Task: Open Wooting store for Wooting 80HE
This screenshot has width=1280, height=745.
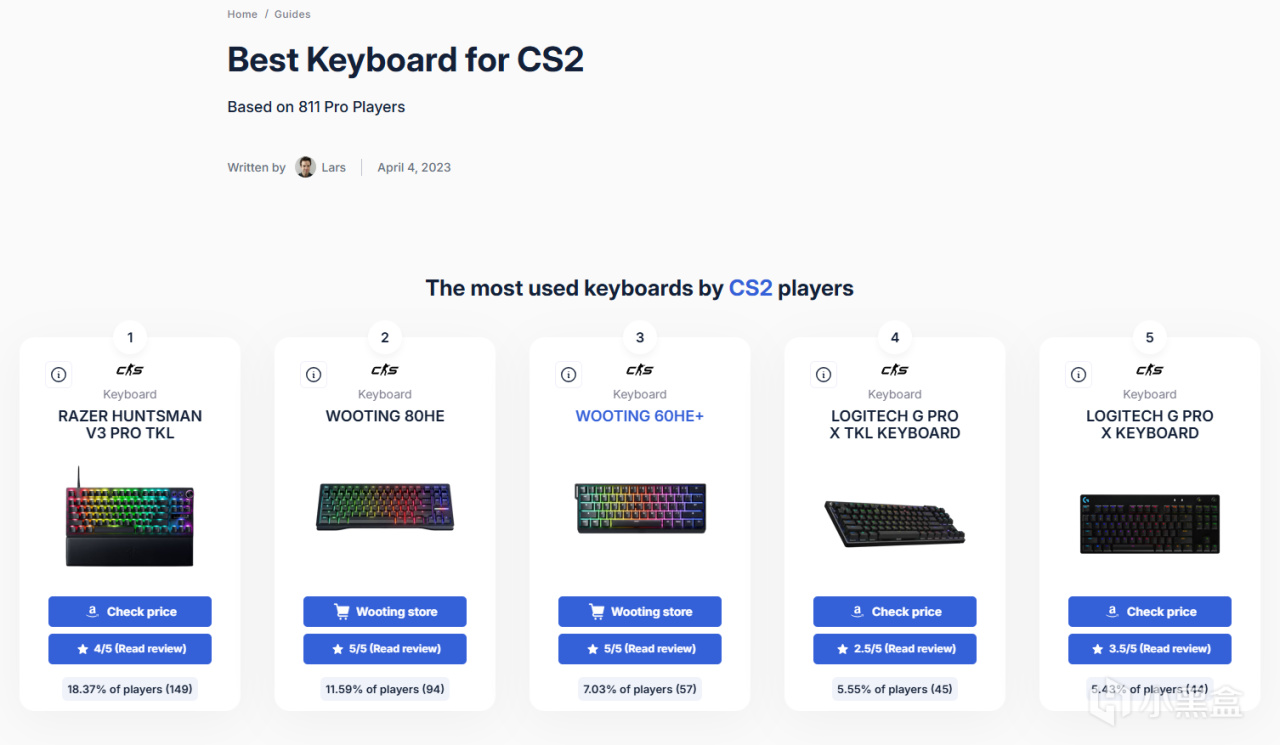Action: pyautogui.click(x=385, y=611)
